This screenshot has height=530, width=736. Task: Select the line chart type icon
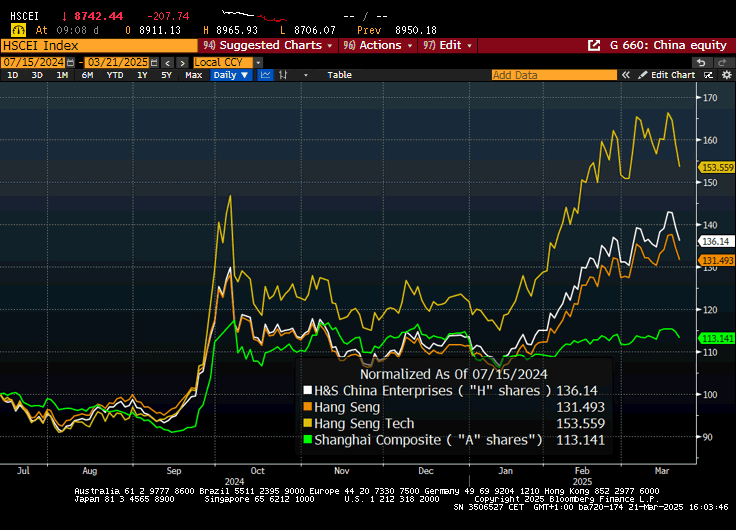click(x=265, y=75)
